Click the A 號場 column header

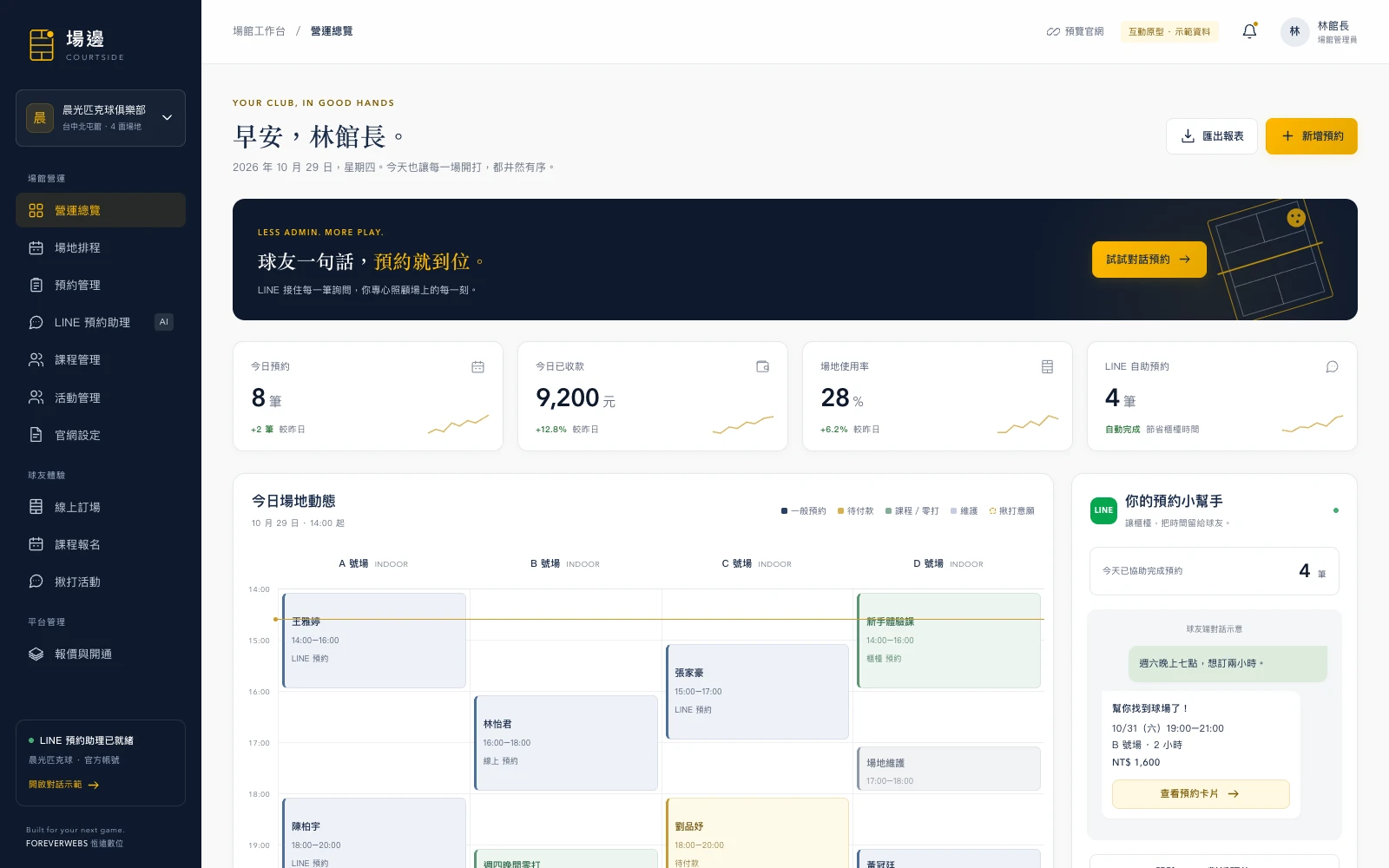point(373,564)
